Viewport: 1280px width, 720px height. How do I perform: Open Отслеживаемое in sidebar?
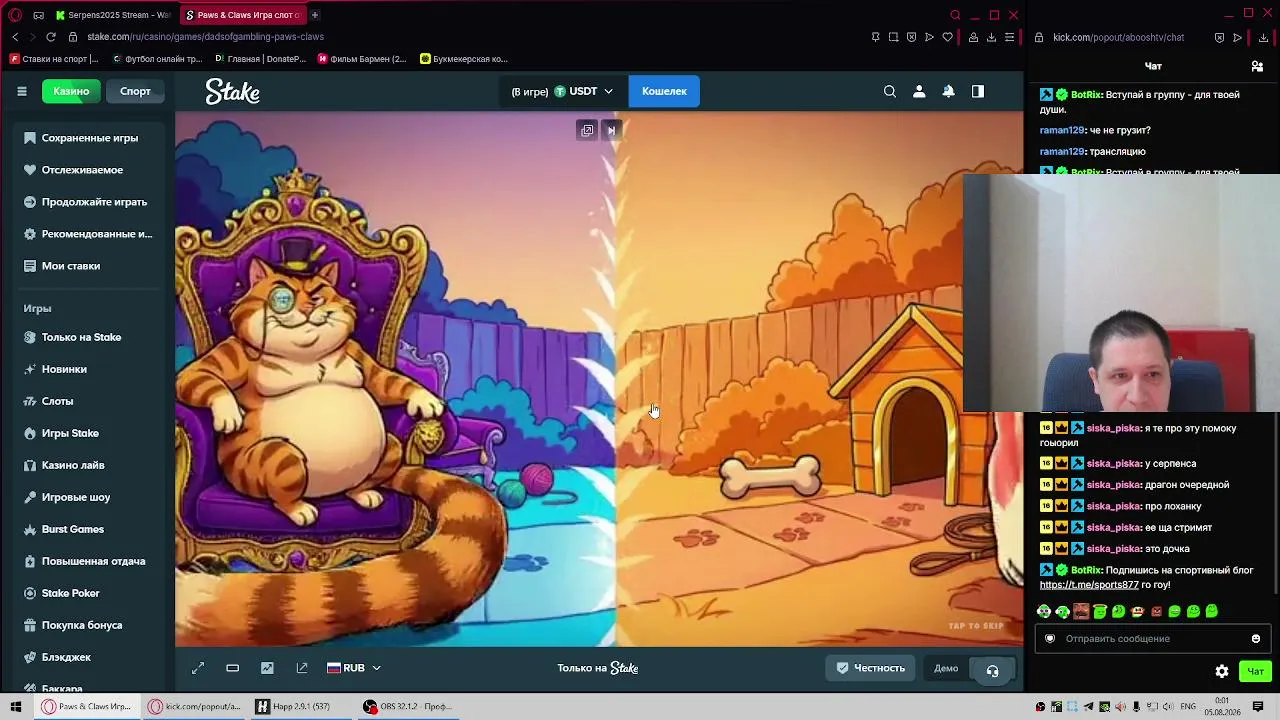pyautogui.click(x=82, y=170)
